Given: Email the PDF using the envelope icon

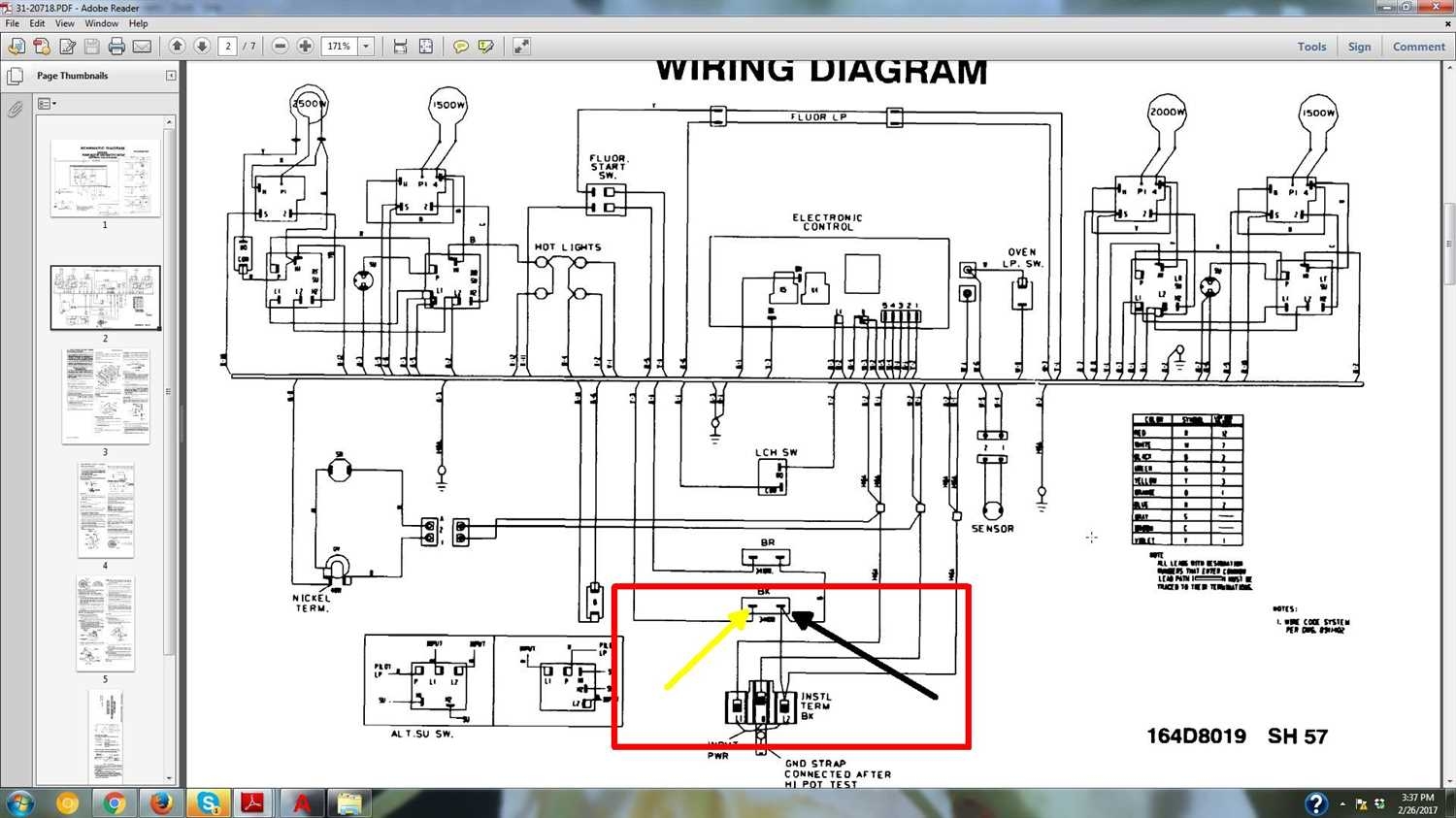Looking at the screenshot, I should (142, 46).
